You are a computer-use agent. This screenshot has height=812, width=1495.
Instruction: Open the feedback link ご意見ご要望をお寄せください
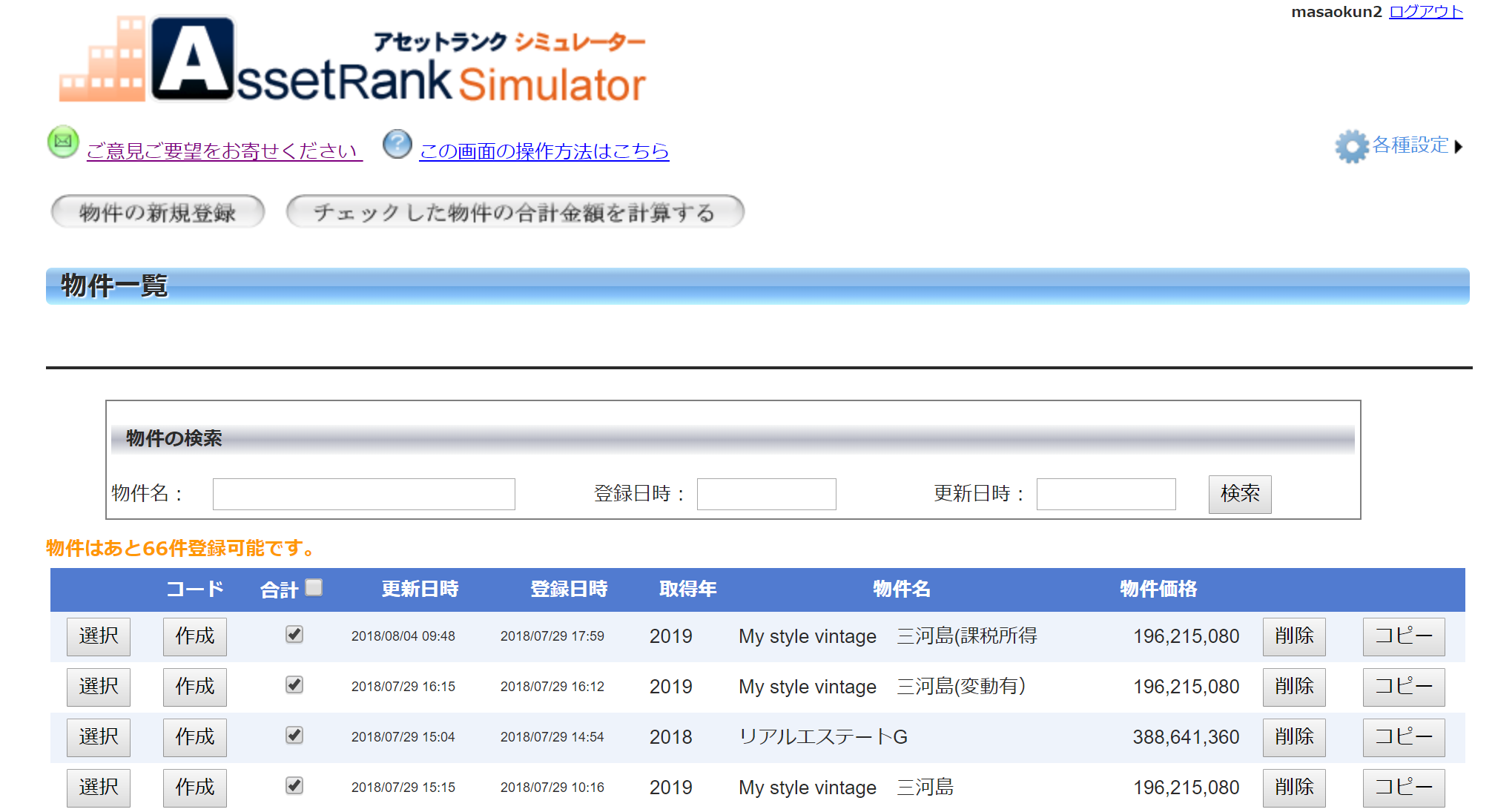coord(224,151)
